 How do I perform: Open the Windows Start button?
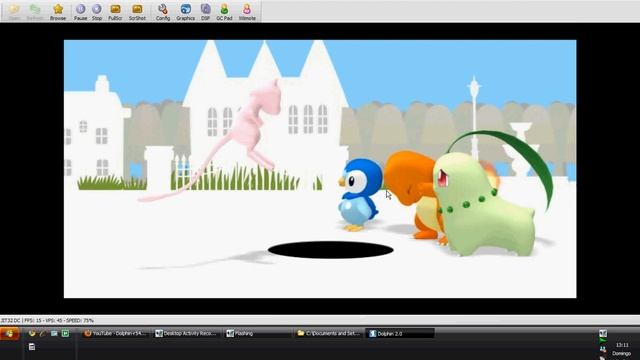[9, 333]
